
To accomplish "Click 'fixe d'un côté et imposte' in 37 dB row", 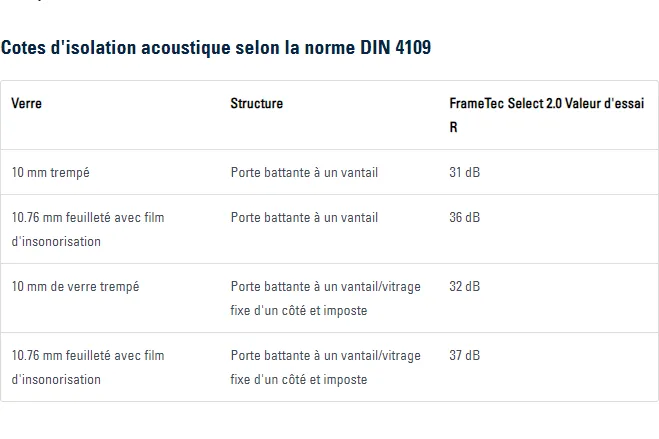I will [x=298, y=379].
